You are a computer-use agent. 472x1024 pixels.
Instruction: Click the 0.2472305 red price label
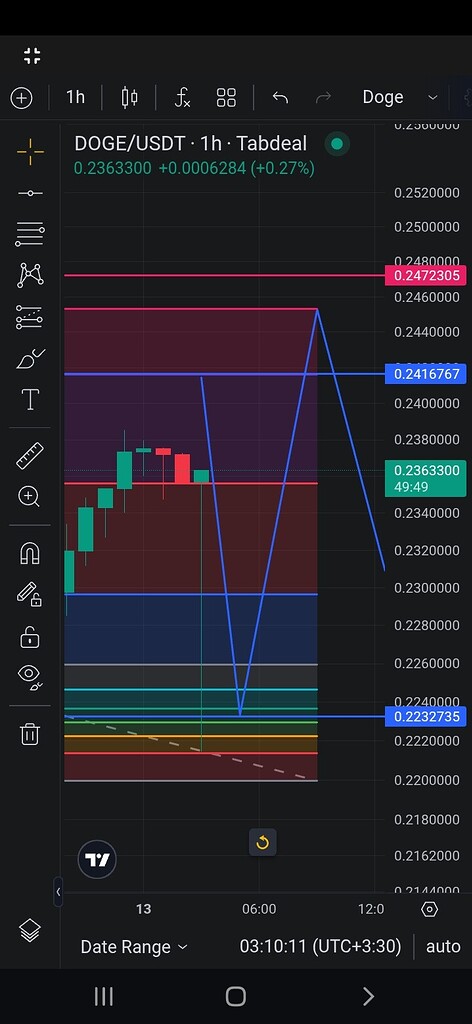tap(426, 276)
